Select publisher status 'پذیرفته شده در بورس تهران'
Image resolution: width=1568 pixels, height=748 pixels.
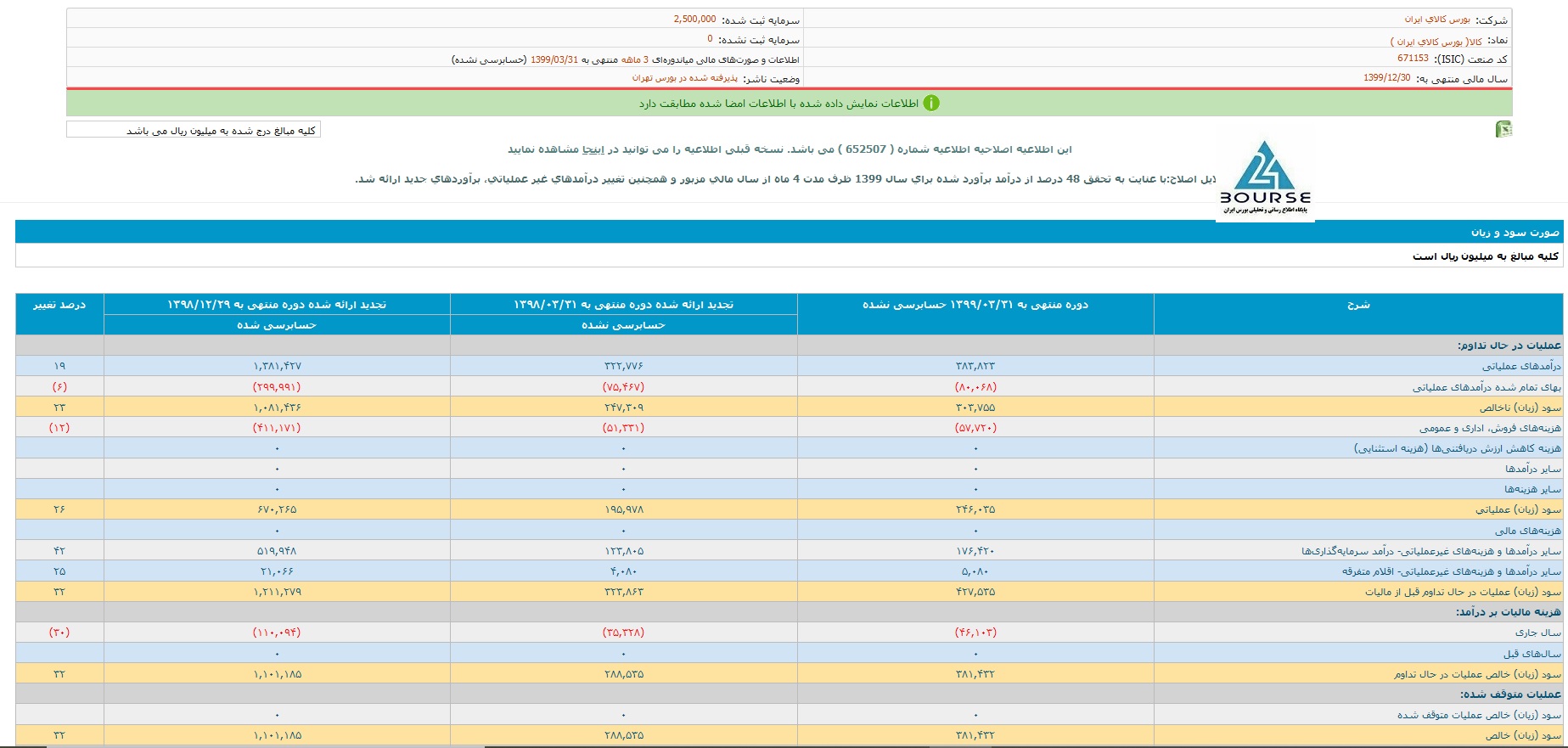tap(686, 78)
